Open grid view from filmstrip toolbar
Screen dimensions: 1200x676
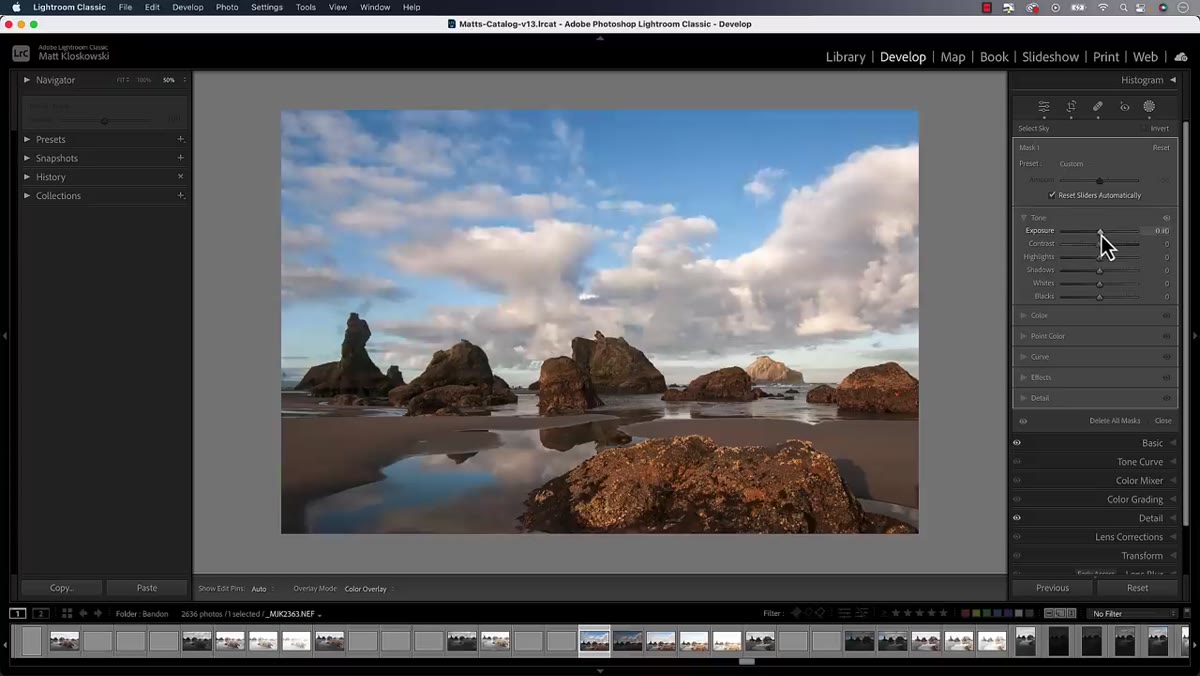67,613
